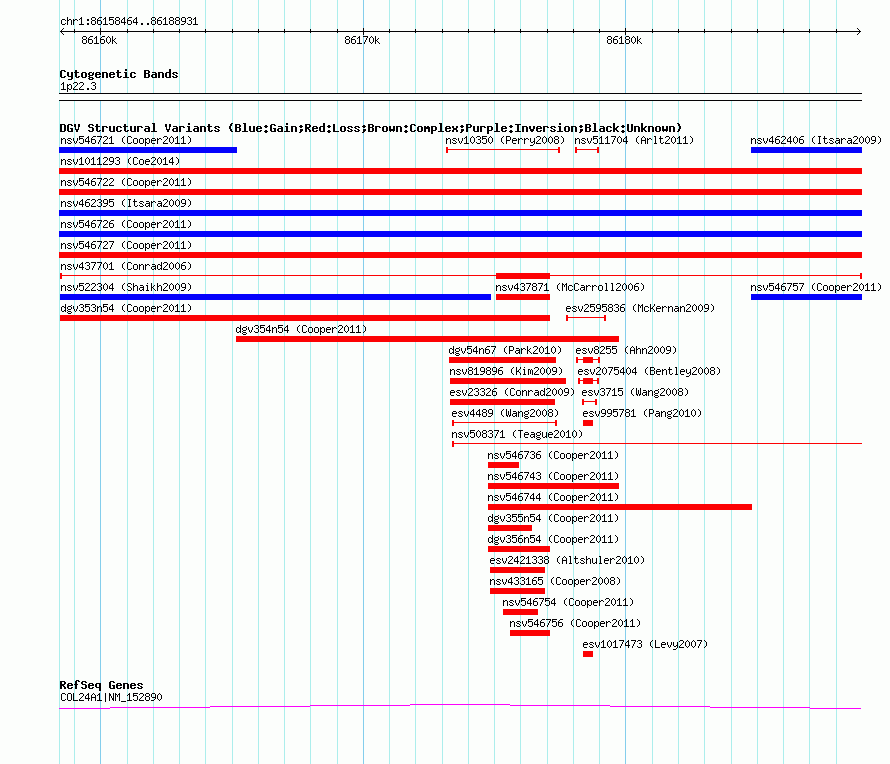
Task: Click the left arrowhead of the ruler
Action: pos(62,31)
